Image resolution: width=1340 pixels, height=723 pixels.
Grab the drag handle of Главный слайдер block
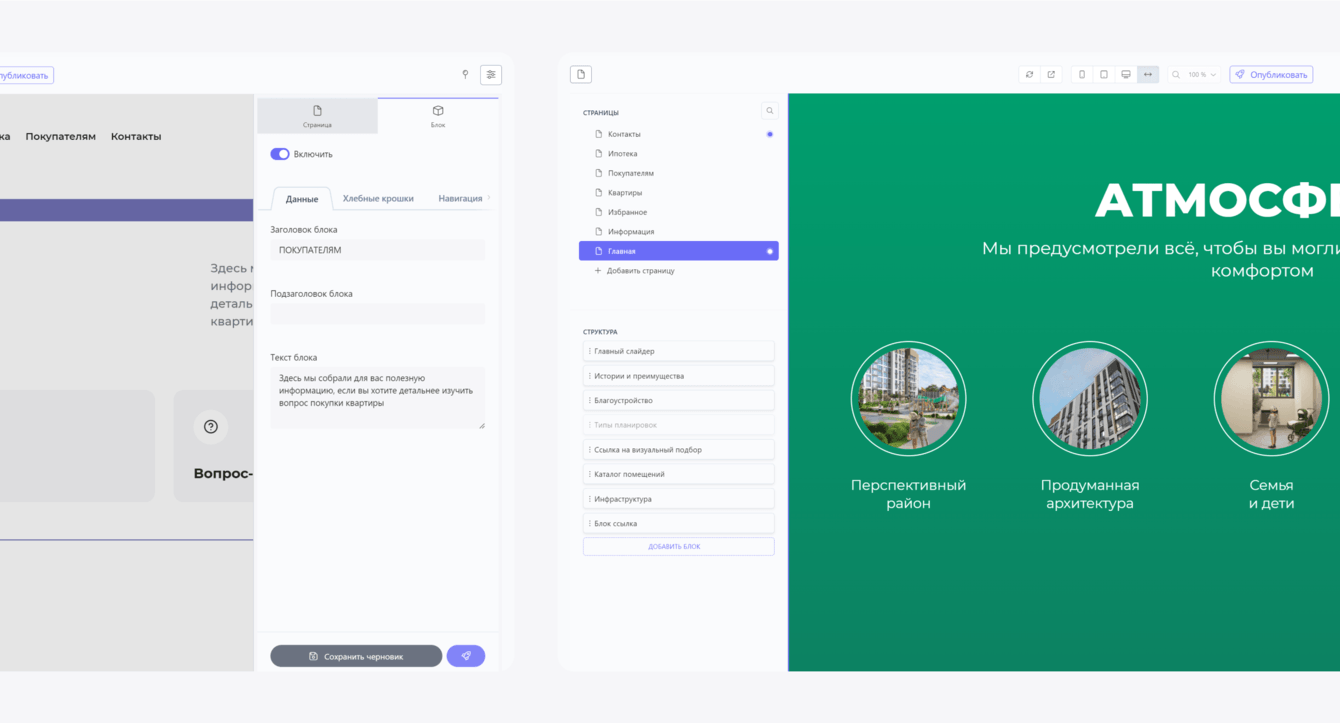click(x=589, y=351)
